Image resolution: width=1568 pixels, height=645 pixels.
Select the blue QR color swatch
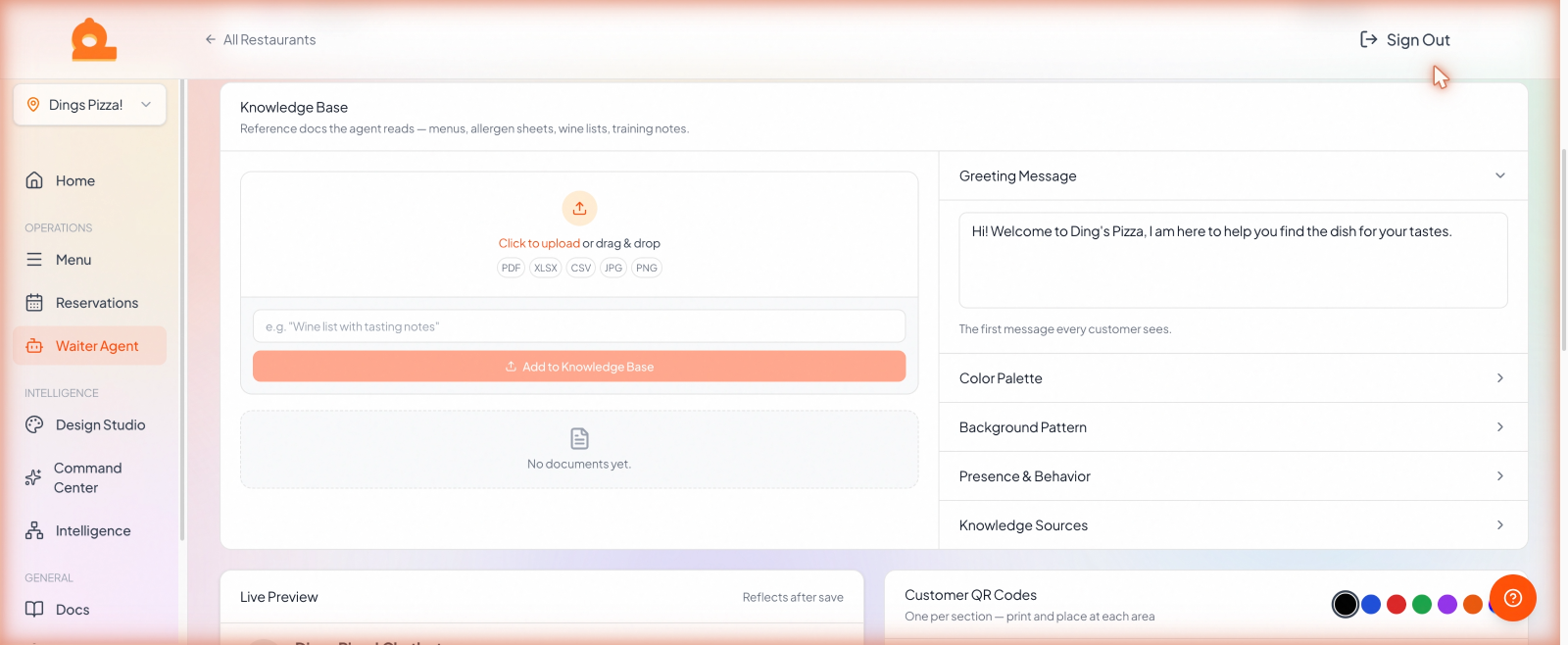(x=1371, y=604)
